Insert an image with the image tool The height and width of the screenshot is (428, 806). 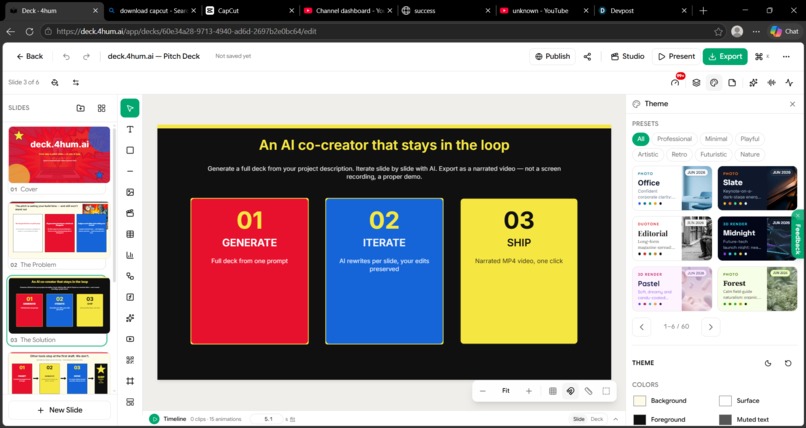pos(130,192)
